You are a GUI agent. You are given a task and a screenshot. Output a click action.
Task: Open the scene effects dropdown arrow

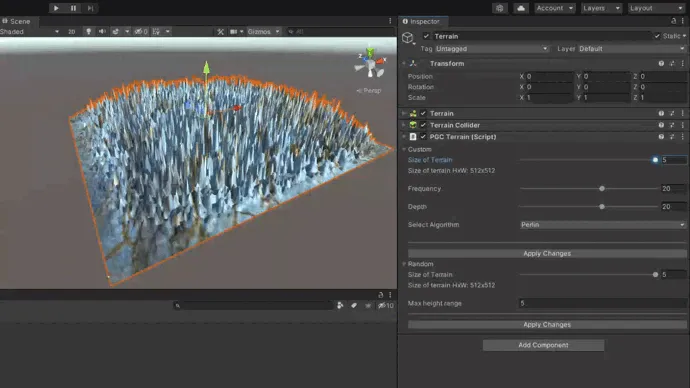click(x=127, y=32)
